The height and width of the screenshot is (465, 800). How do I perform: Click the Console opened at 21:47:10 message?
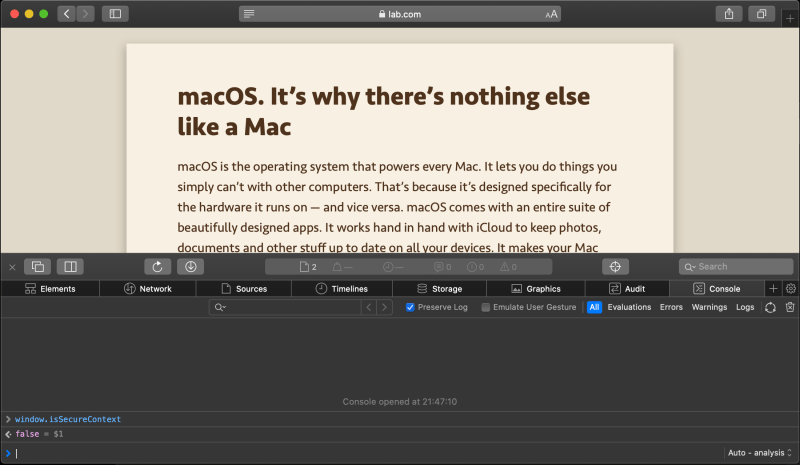399,402
